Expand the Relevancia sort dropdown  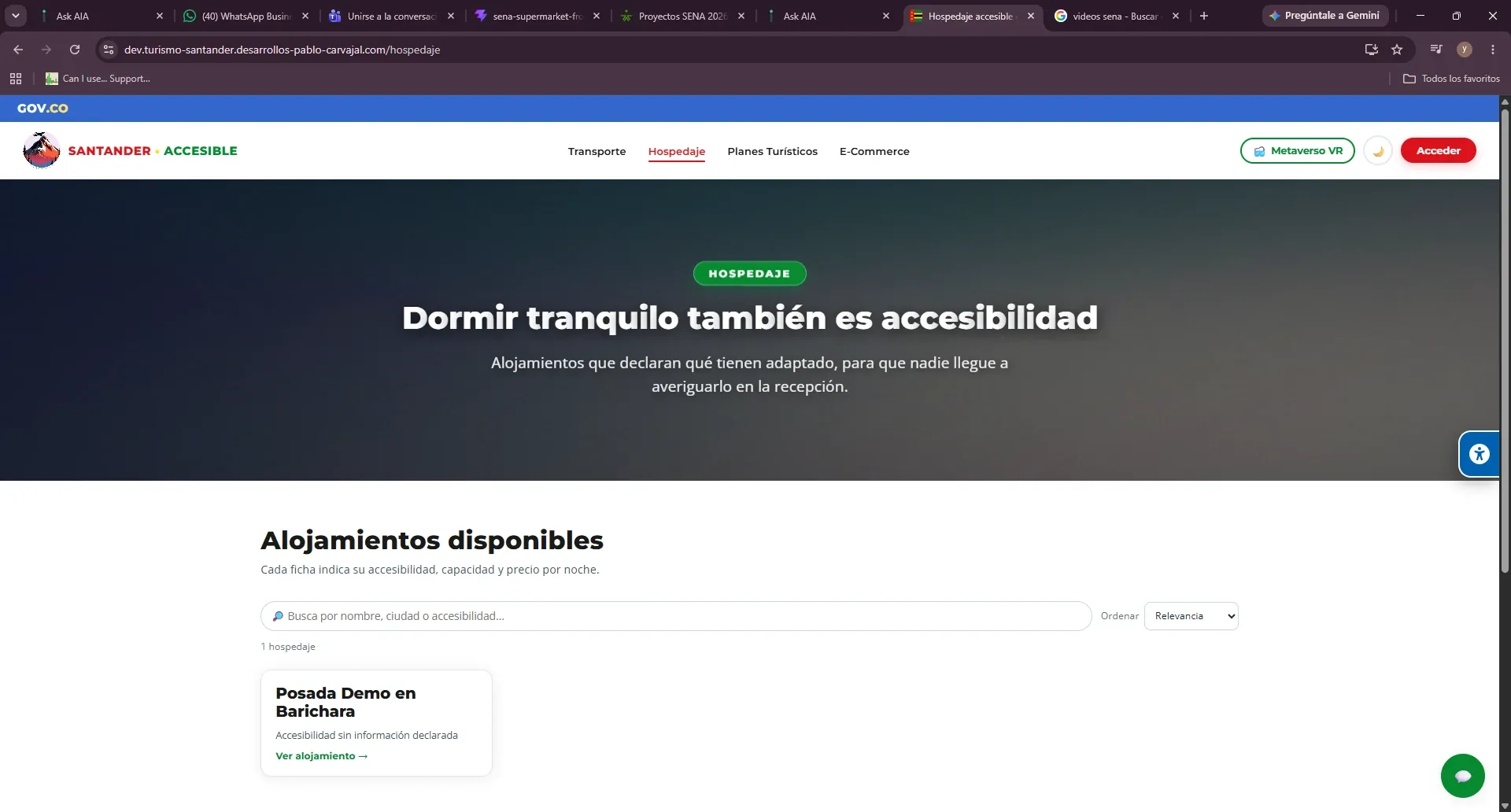click(1191, 616)
